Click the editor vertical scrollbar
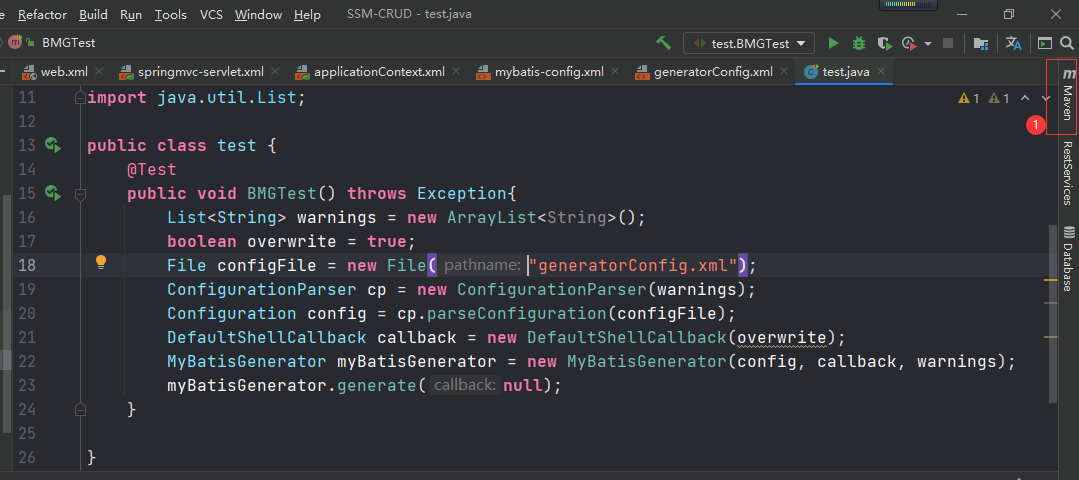The width and height of the screenshot is (1079, 480). [x=1053, y=313]
